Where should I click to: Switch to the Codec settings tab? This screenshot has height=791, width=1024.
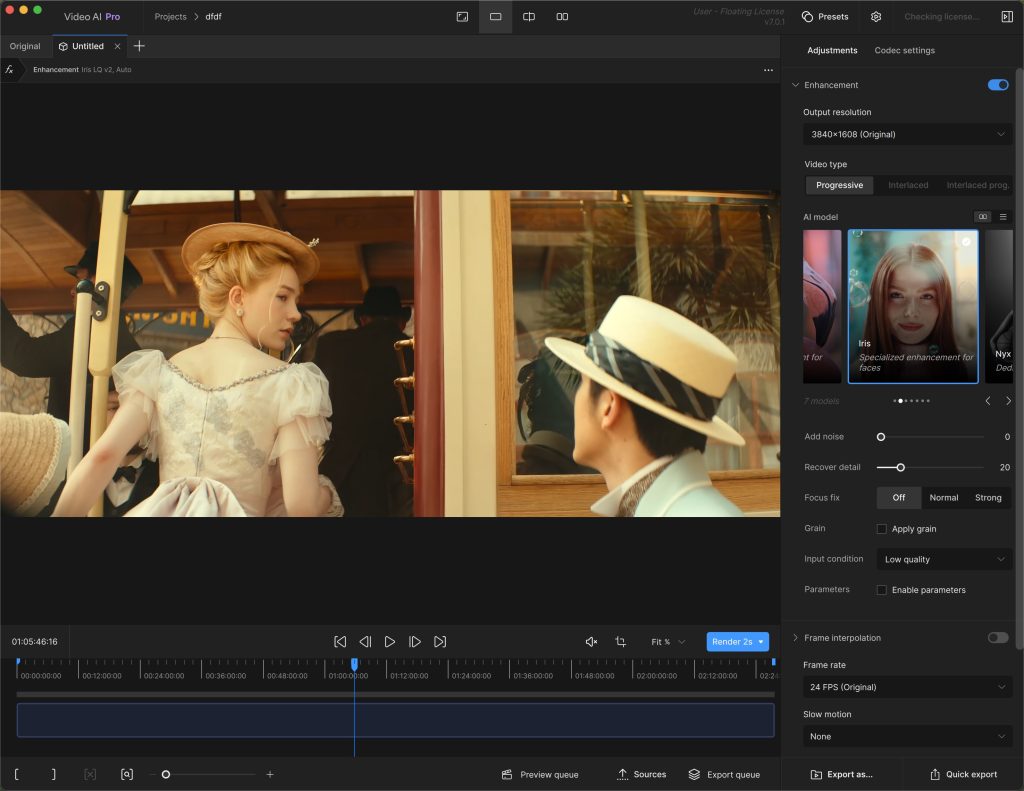point(904,50)
